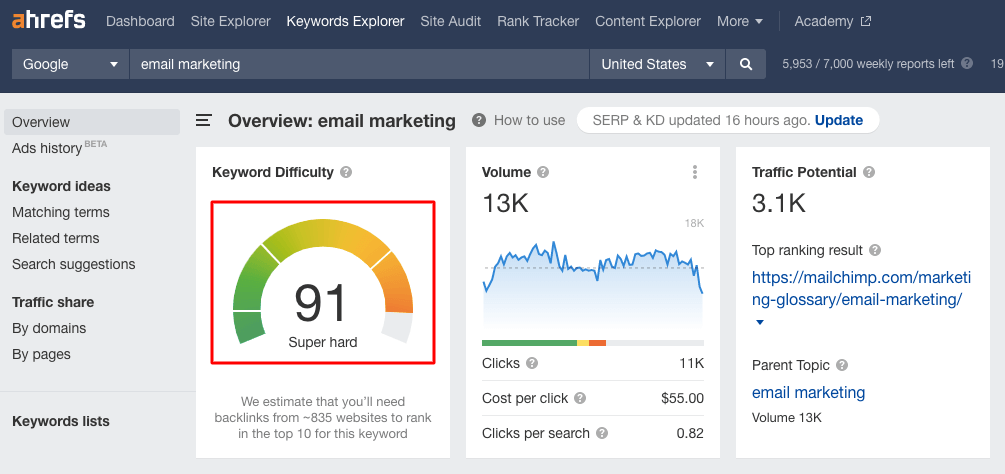This screenshot has width=1005, height=474.
Task: Click the Volume help question icon
Action: tap(543, 172)
